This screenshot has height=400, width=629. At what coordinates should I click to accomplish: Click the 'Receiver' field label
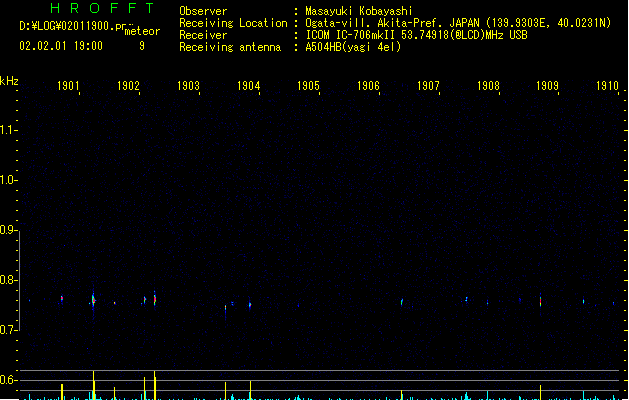click(203, 35)
